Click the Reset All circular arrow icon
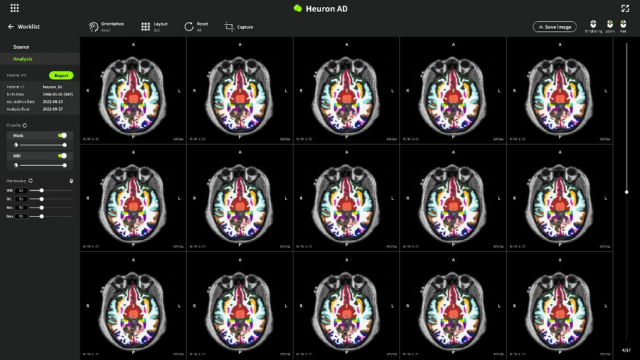 (x=189, y=27)
